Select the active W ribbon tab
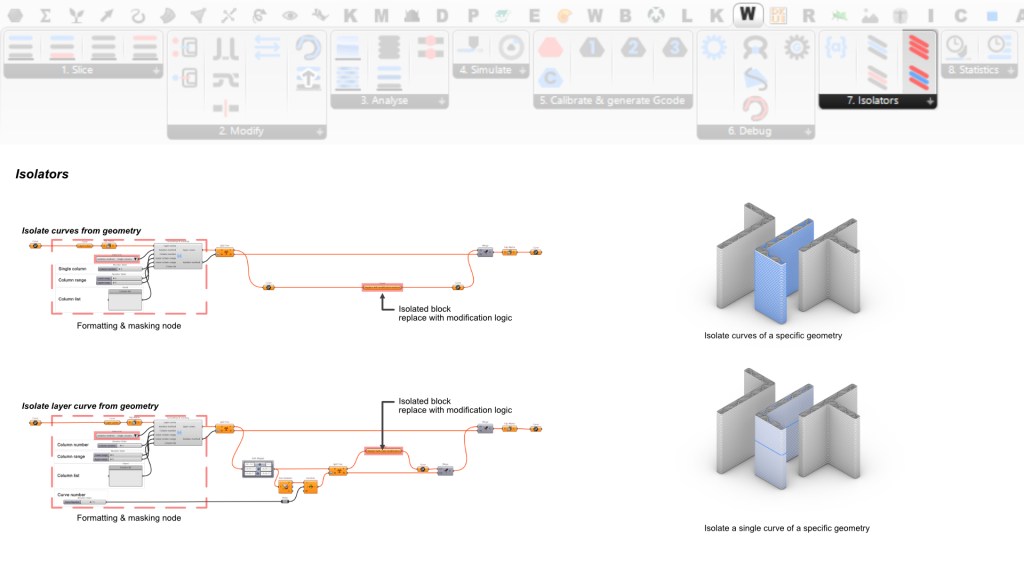 [x=748, y=15]
